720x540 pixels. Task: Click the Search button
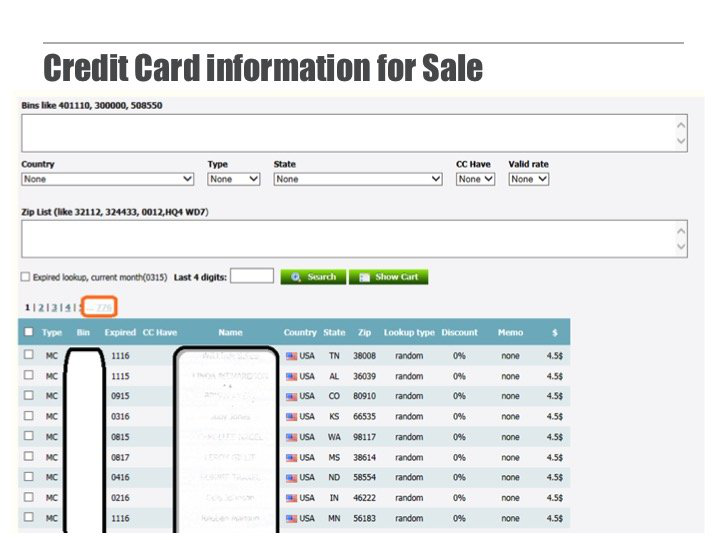313,277
